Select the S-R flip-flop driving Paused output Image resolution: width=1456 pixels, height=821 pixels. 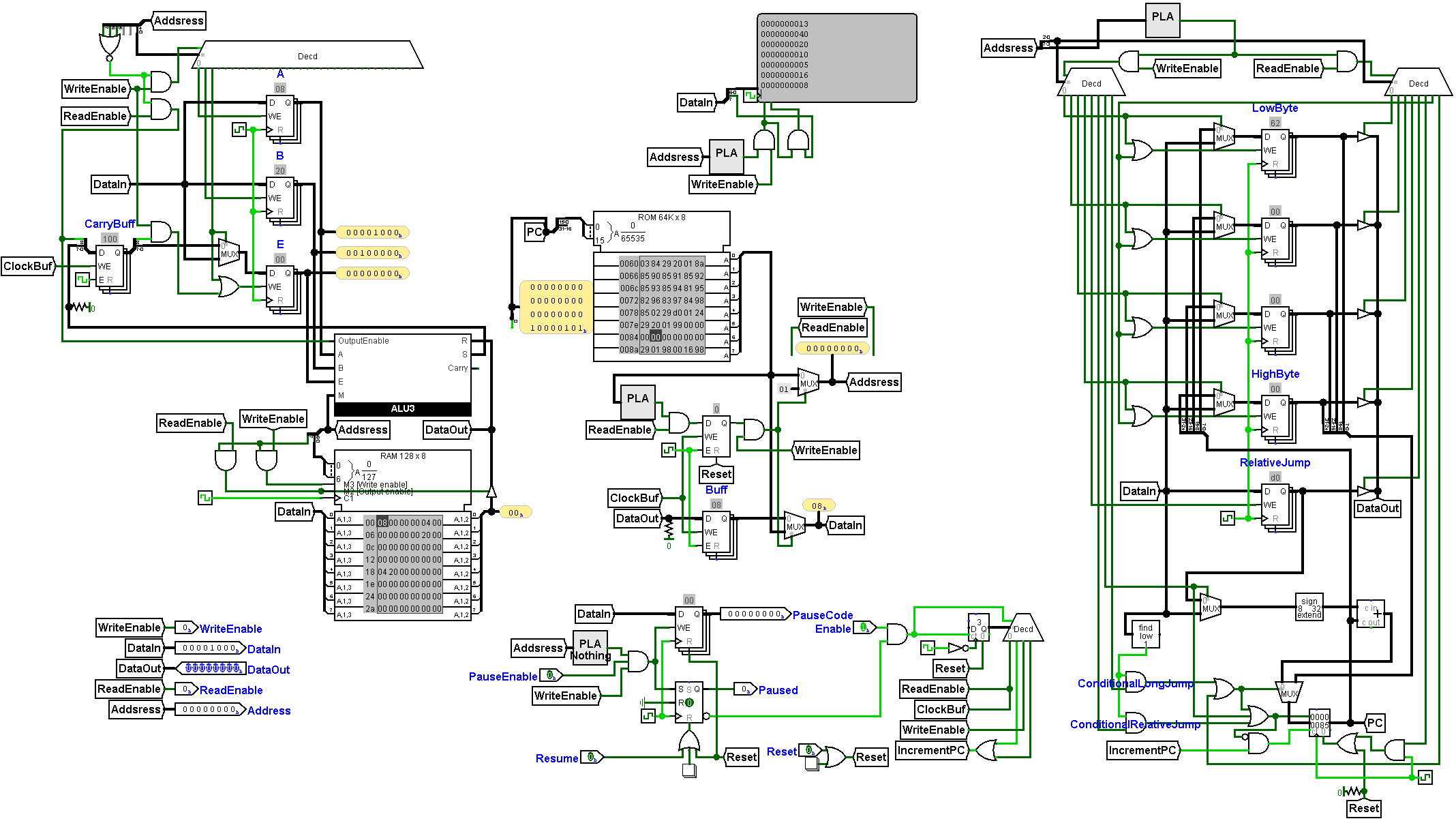(688, 702)
